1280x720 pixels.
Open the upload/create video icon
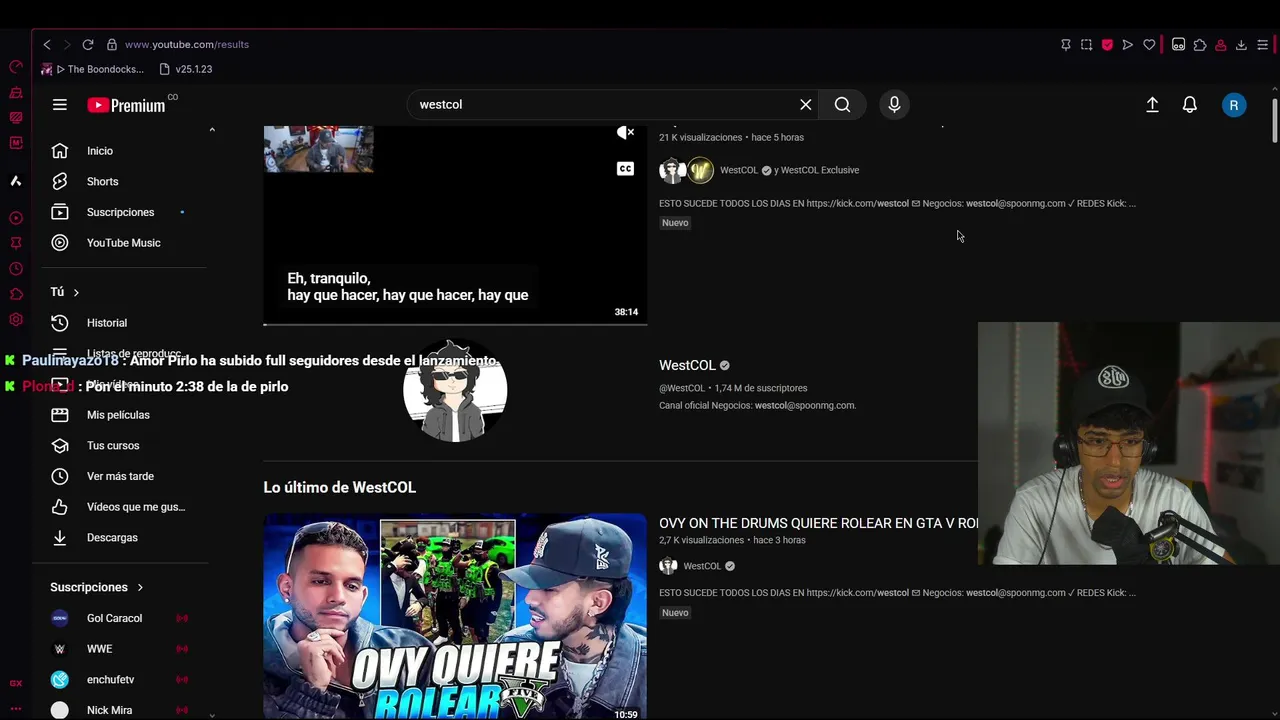click(1152, 105)
